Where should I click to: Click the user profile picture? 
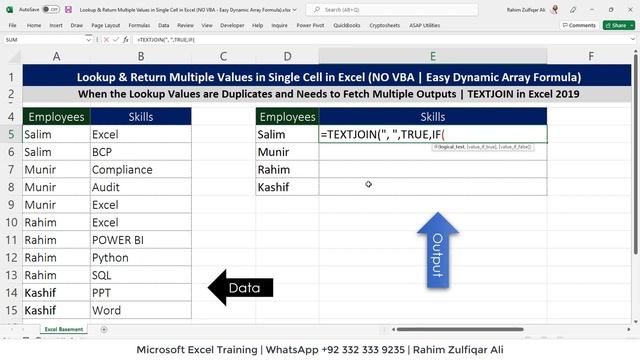click(555, 9)
